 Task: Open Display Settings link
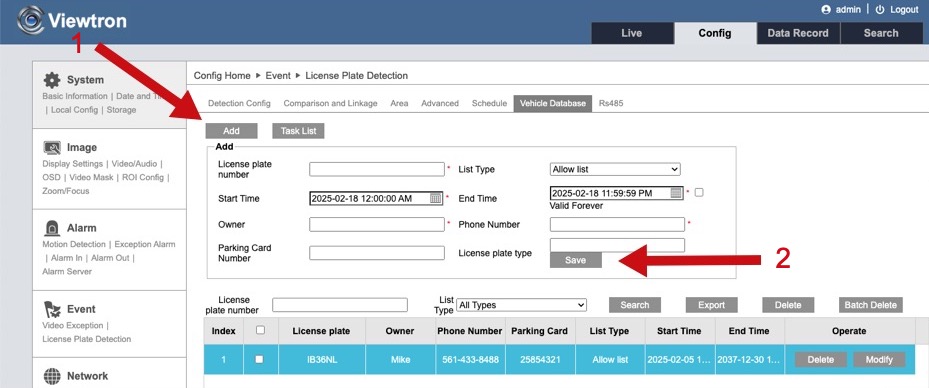point(72,163)
